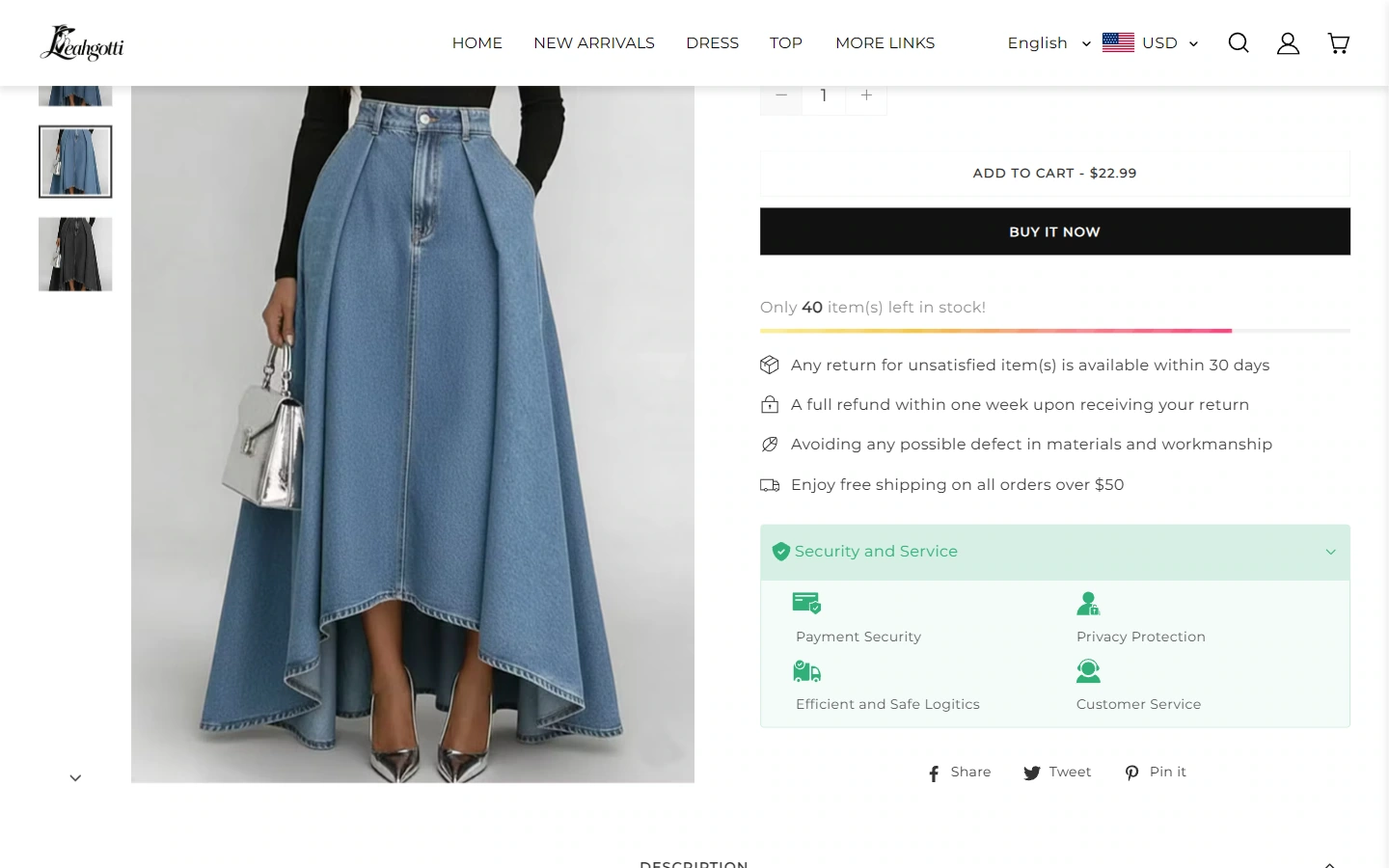Viewport: 1389px width, 868px height.
Task: Open the English language dropdown
Action: coord(1049,42)
